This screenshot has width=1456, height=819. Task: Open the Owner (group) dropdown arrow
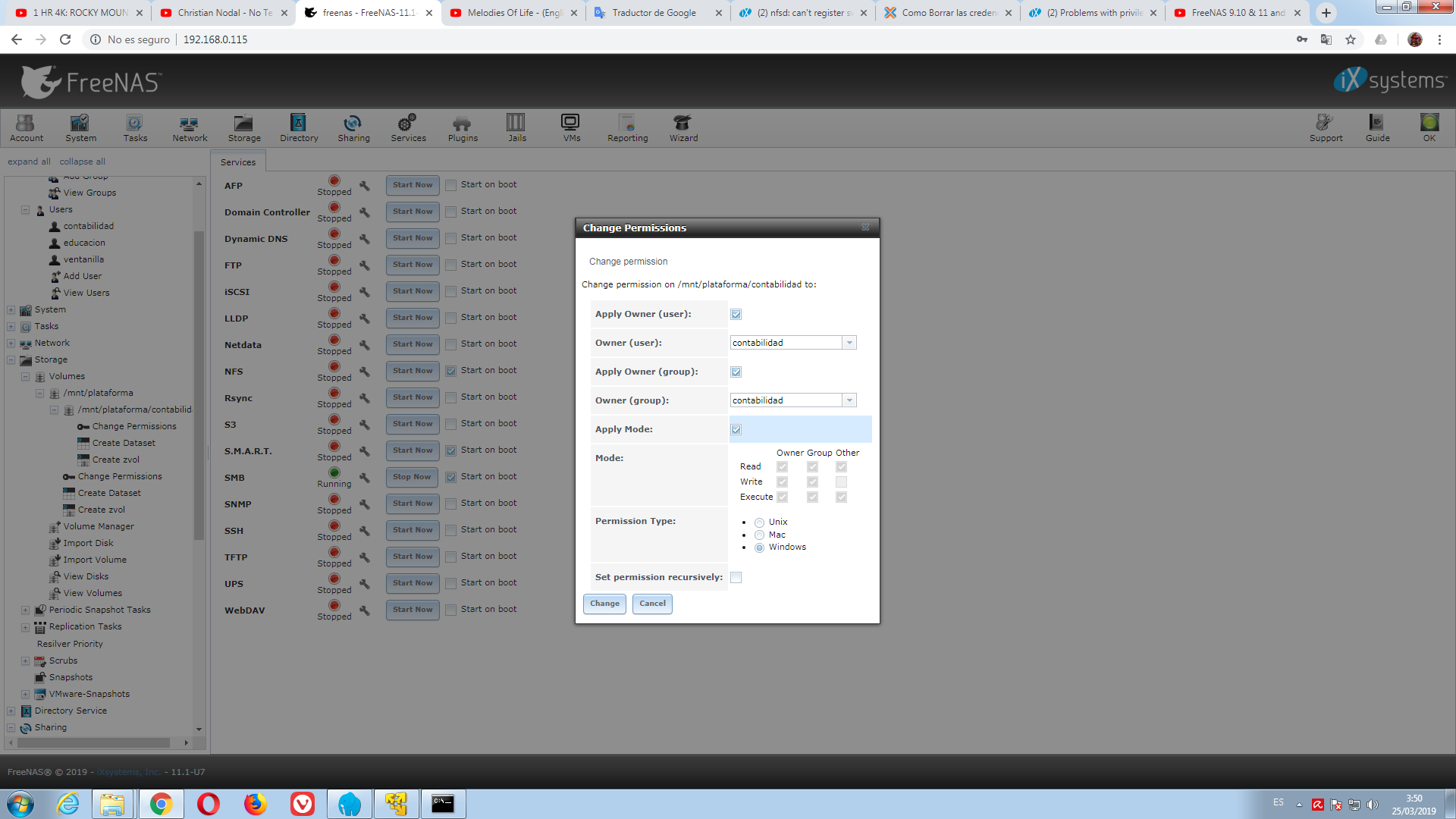tap(849, 400)
